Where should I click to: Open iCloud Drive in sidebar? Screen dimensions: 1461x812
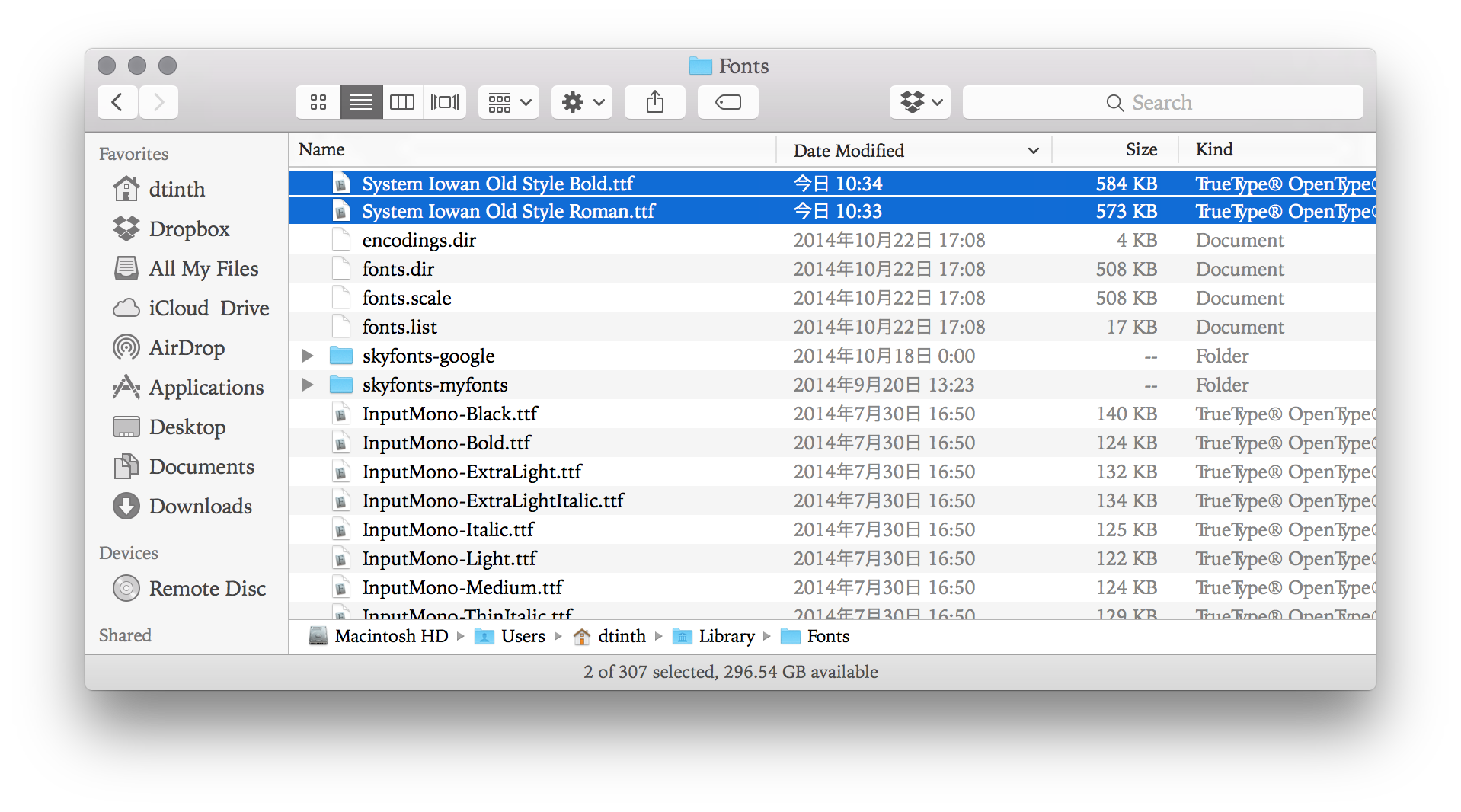[x=190, y=308]
